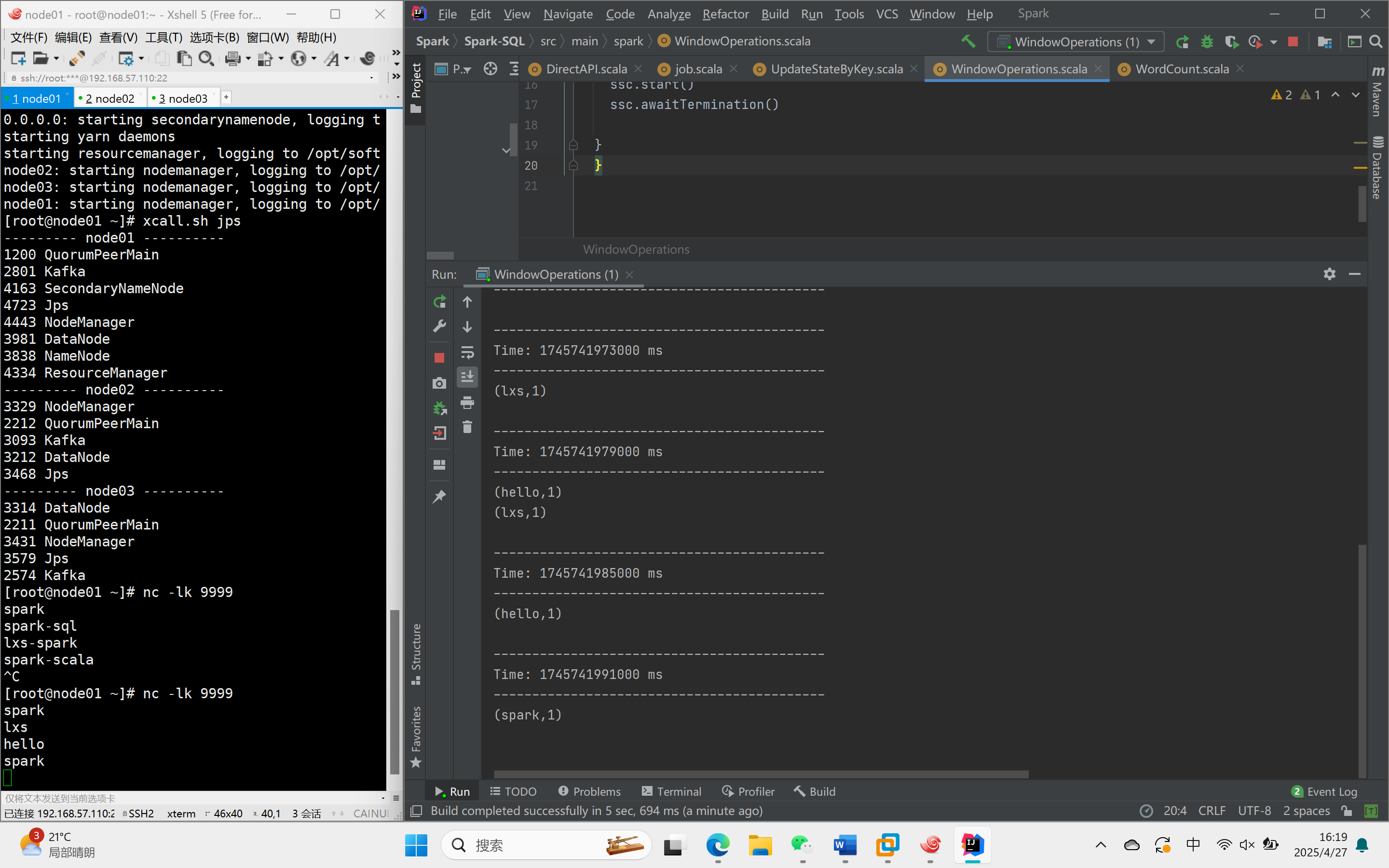The image size is (1389, 868).
Task: Click the Rerun icon in Run panel
Action: coord(439,302)
